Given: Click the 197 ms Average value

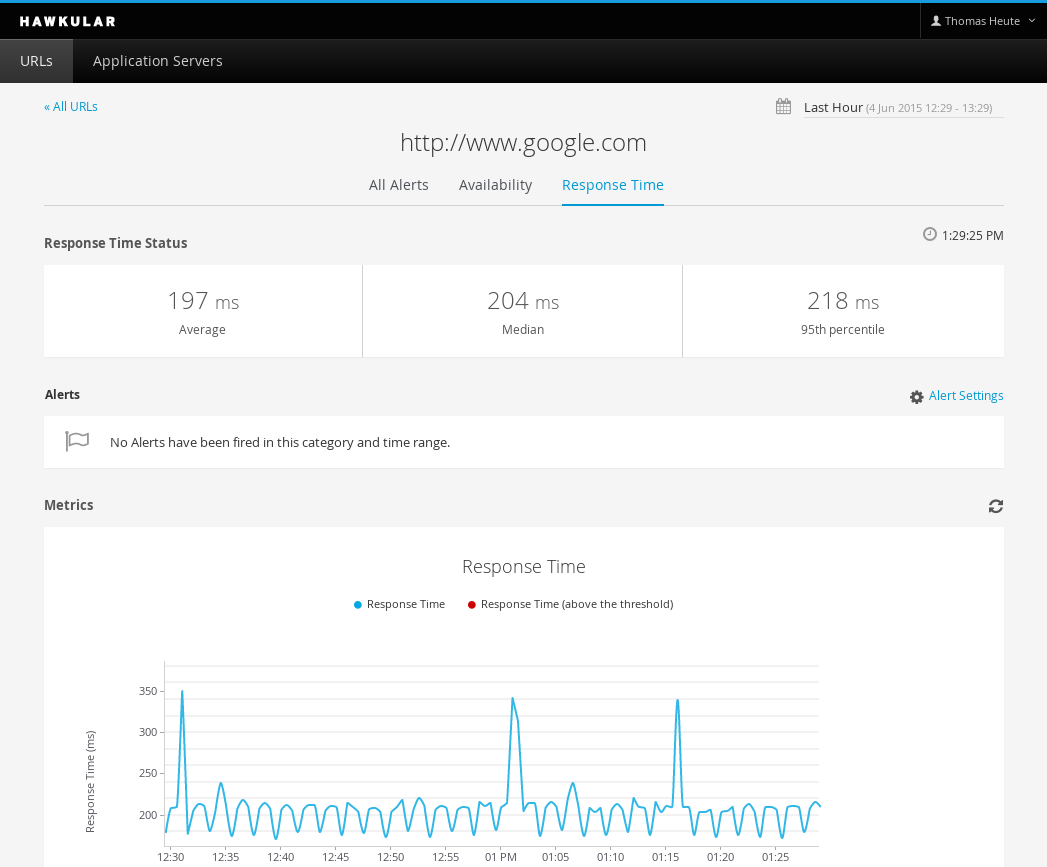Looking at the screenshot, I should (x=203, y=301).
